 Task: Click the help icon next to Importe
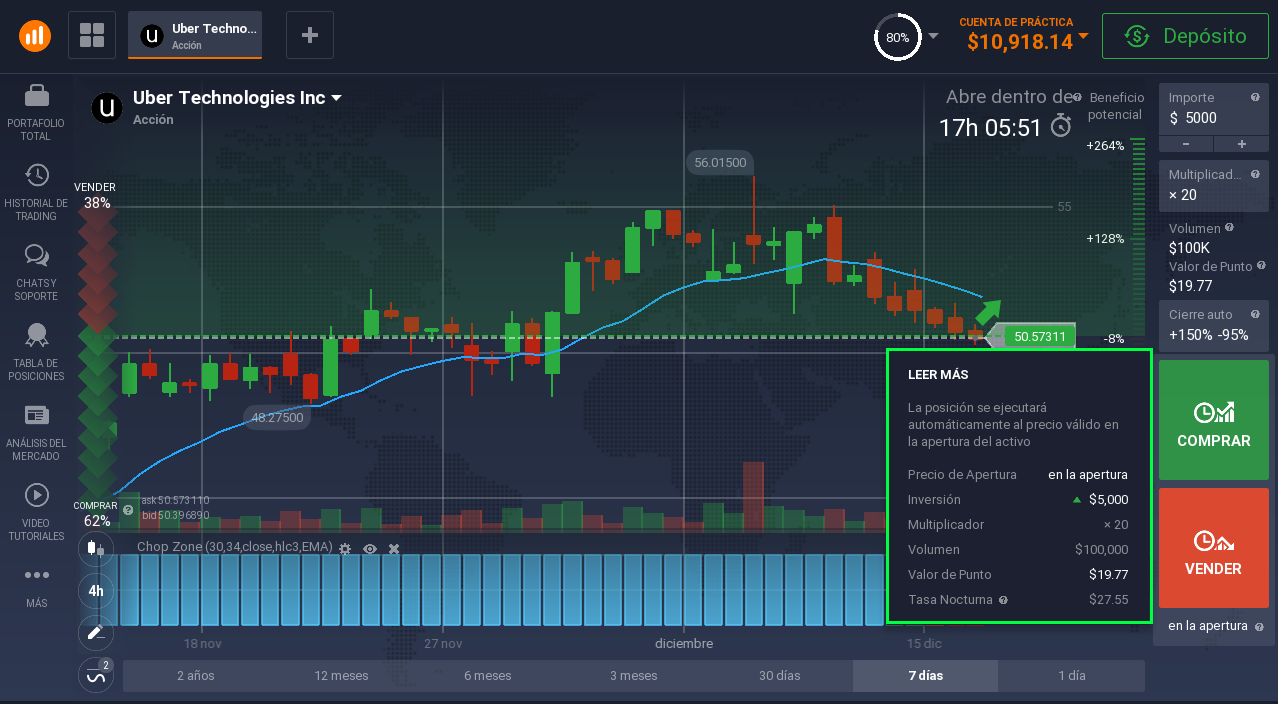[x=1255, y=97]
